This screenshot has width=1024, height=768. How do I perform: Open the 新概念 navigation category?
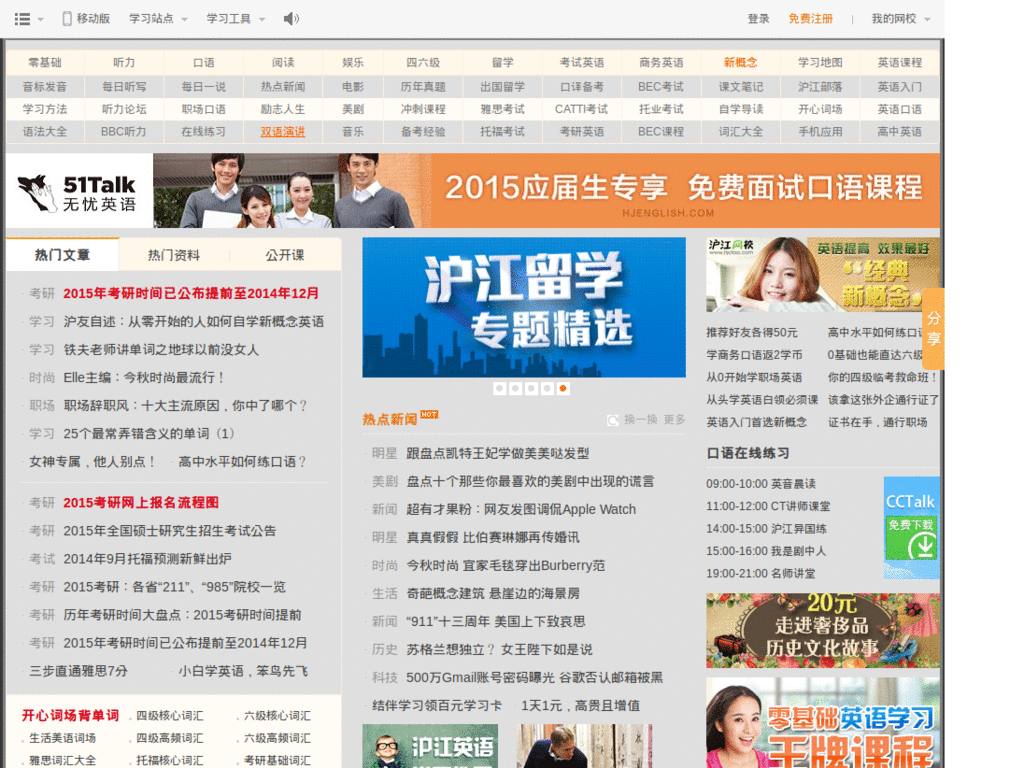point(741,63)
